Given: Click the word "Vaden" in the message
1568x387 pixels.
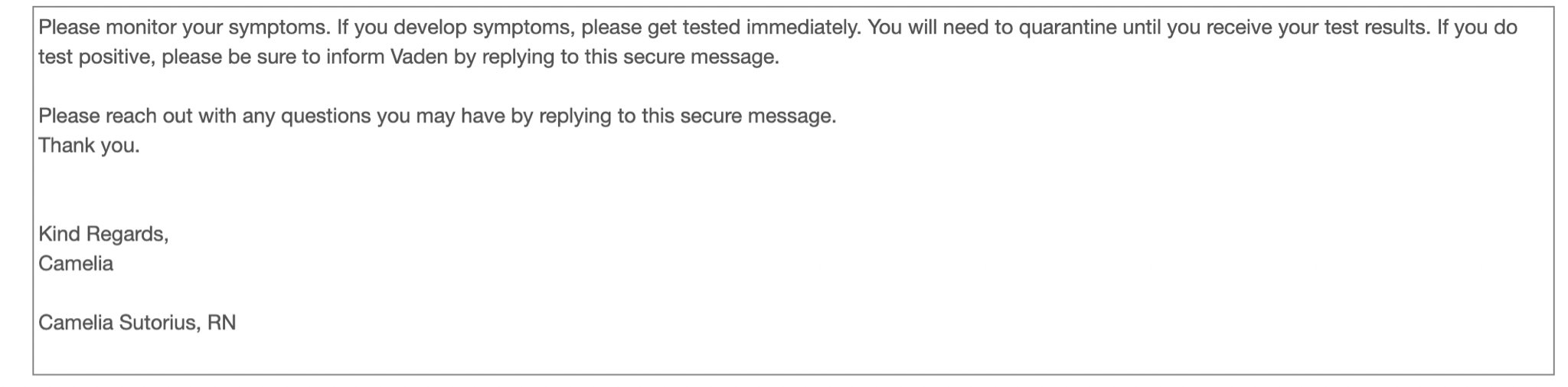Looking at the screenshot, I should tap(419, 57).
